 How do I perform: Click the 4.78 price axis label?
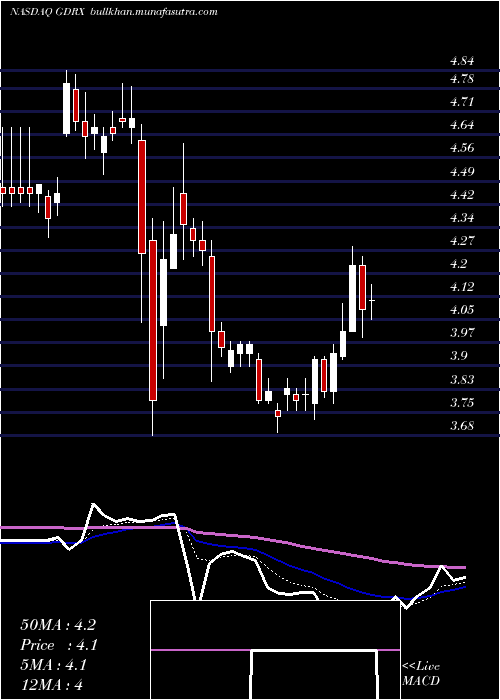pos(461,79)
